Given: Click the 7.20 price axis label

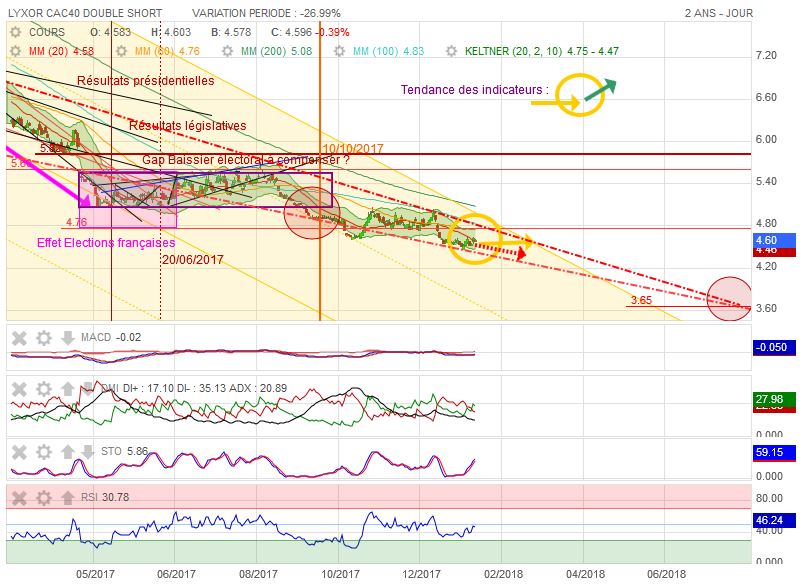Looking at the screenshot, I should tap(766, 55).
